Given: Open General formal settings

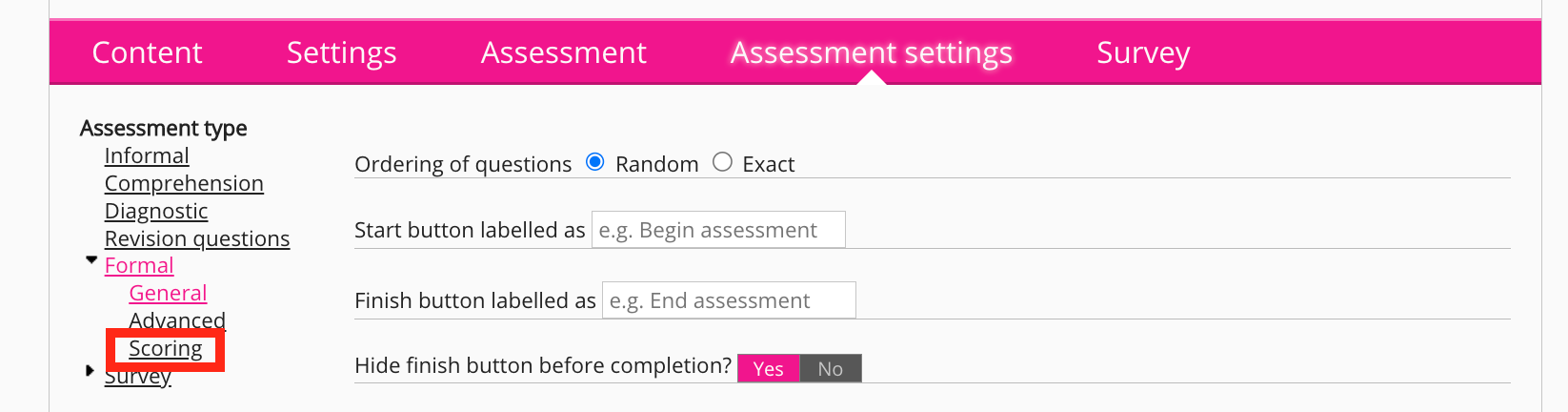Looking at the screenshot, I should [168, 293].
